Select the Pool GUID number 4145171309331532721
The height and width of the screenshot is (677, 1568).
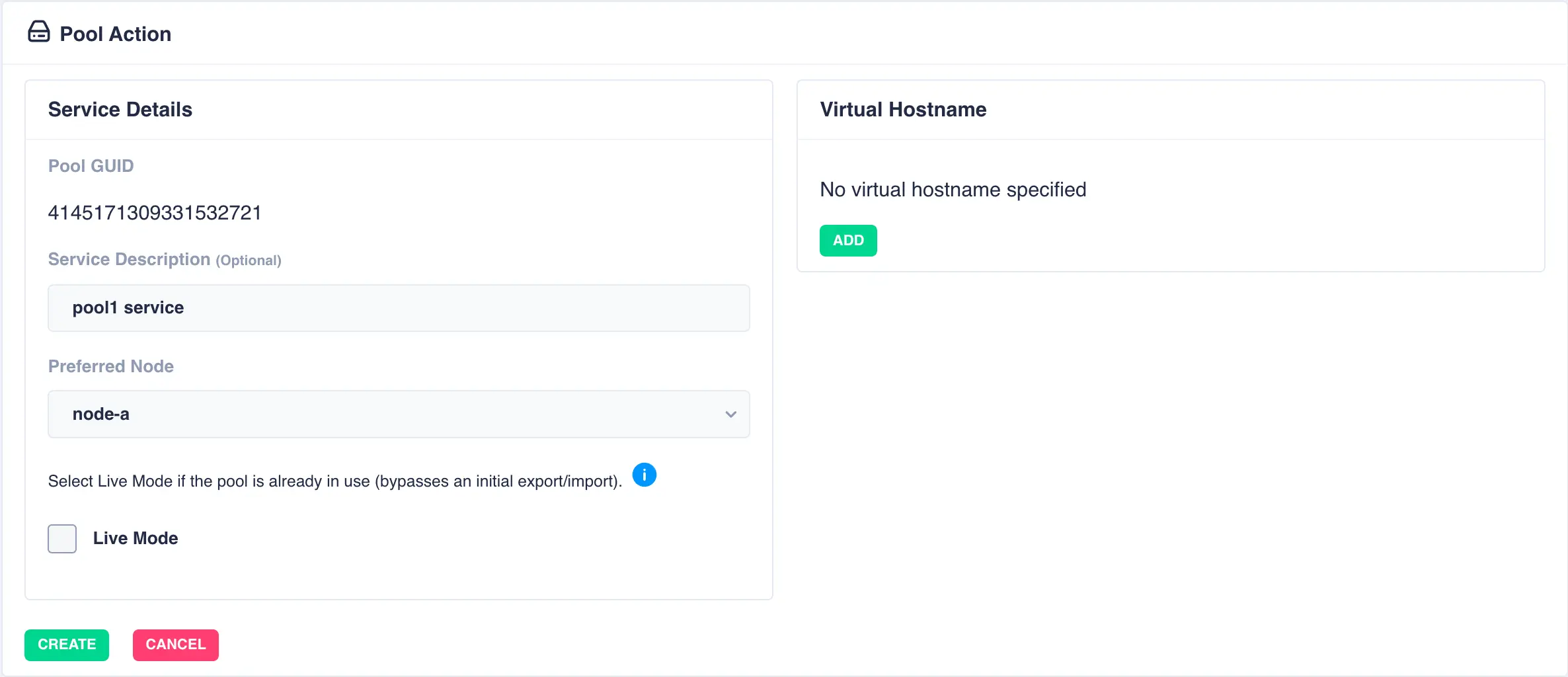point(155,213)
